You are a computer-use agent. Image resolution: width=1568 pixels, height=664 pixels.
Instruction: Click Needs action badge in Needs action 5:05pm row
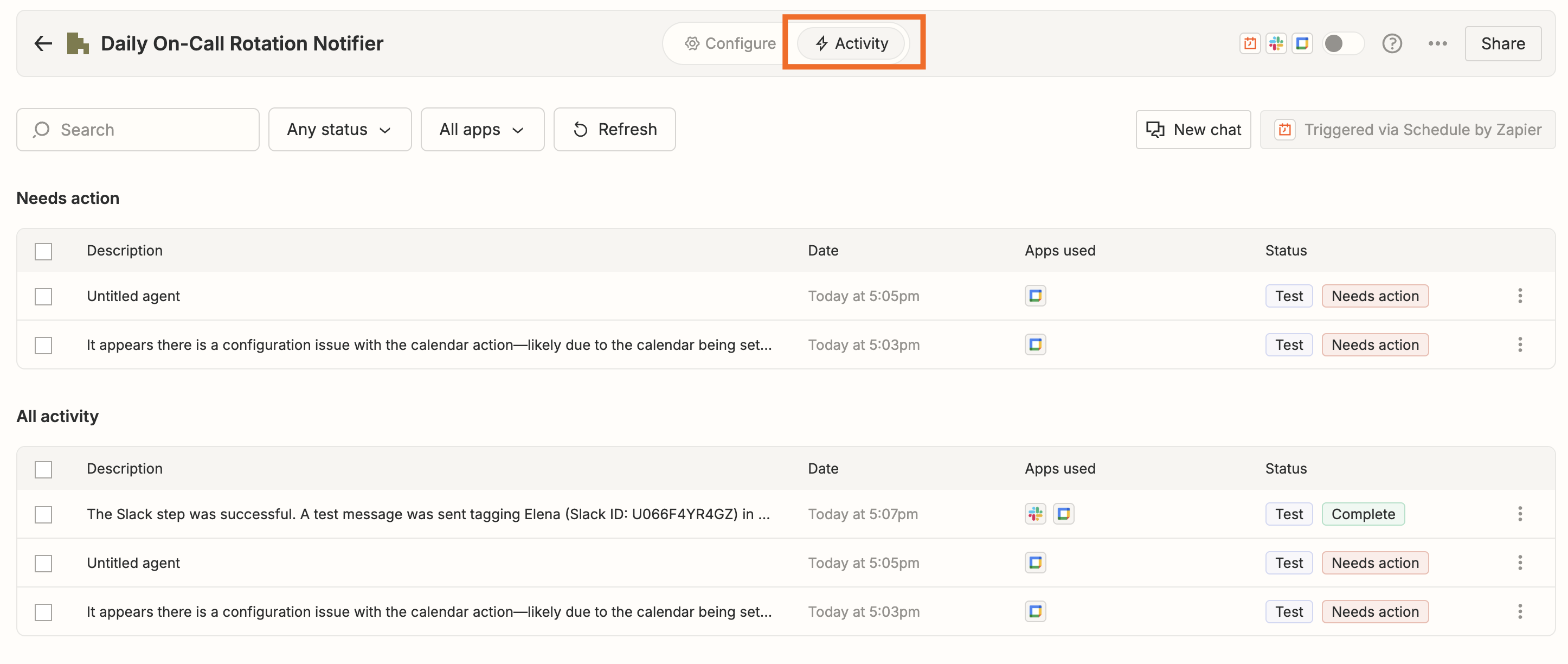(1374, 296)
